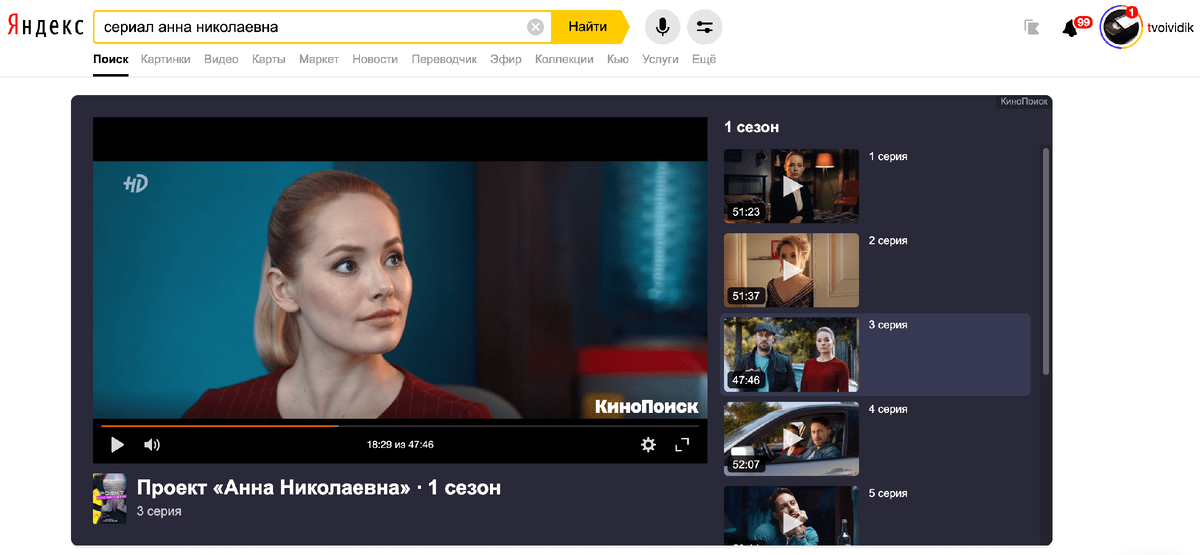Viewport: 1200px width, 555px height.
Task: Click the 4 серия episode label
Action: [x=888, y=409]
